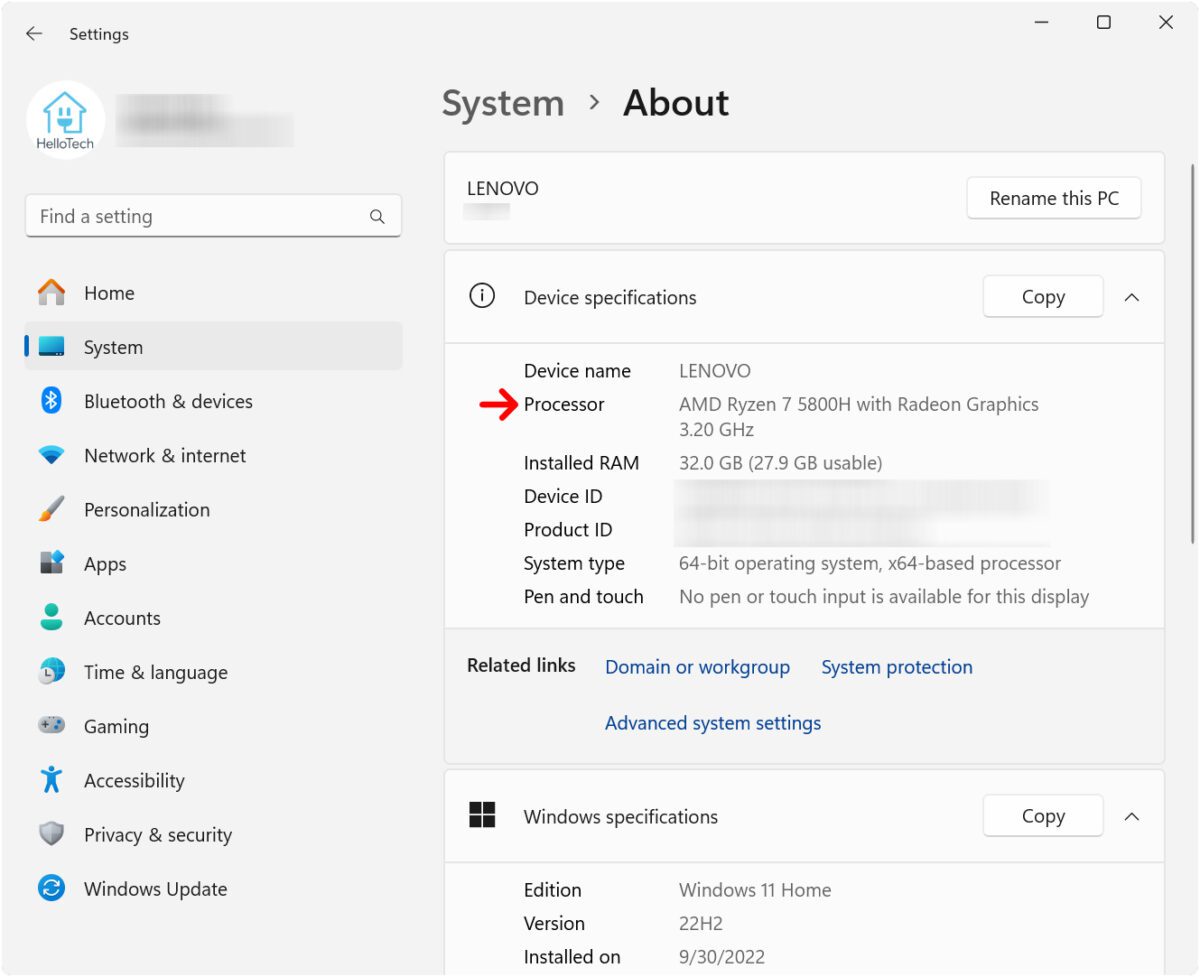The image size is (1200, 977).
Task: Select System in the sidebar
Action: coord(214,347)
